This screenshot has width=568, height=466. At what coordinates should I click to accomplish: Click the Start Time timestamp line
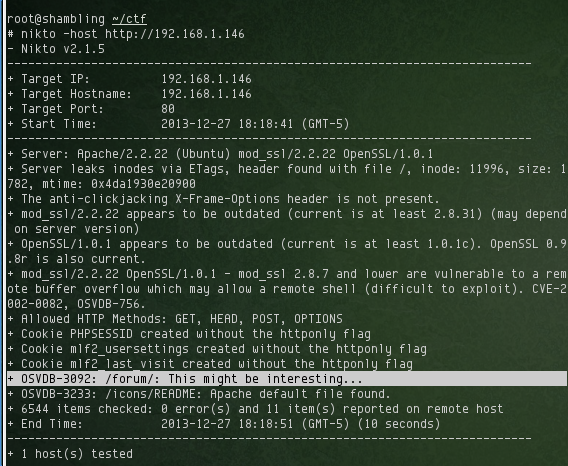pyautogui.click(x=178, y=124)
